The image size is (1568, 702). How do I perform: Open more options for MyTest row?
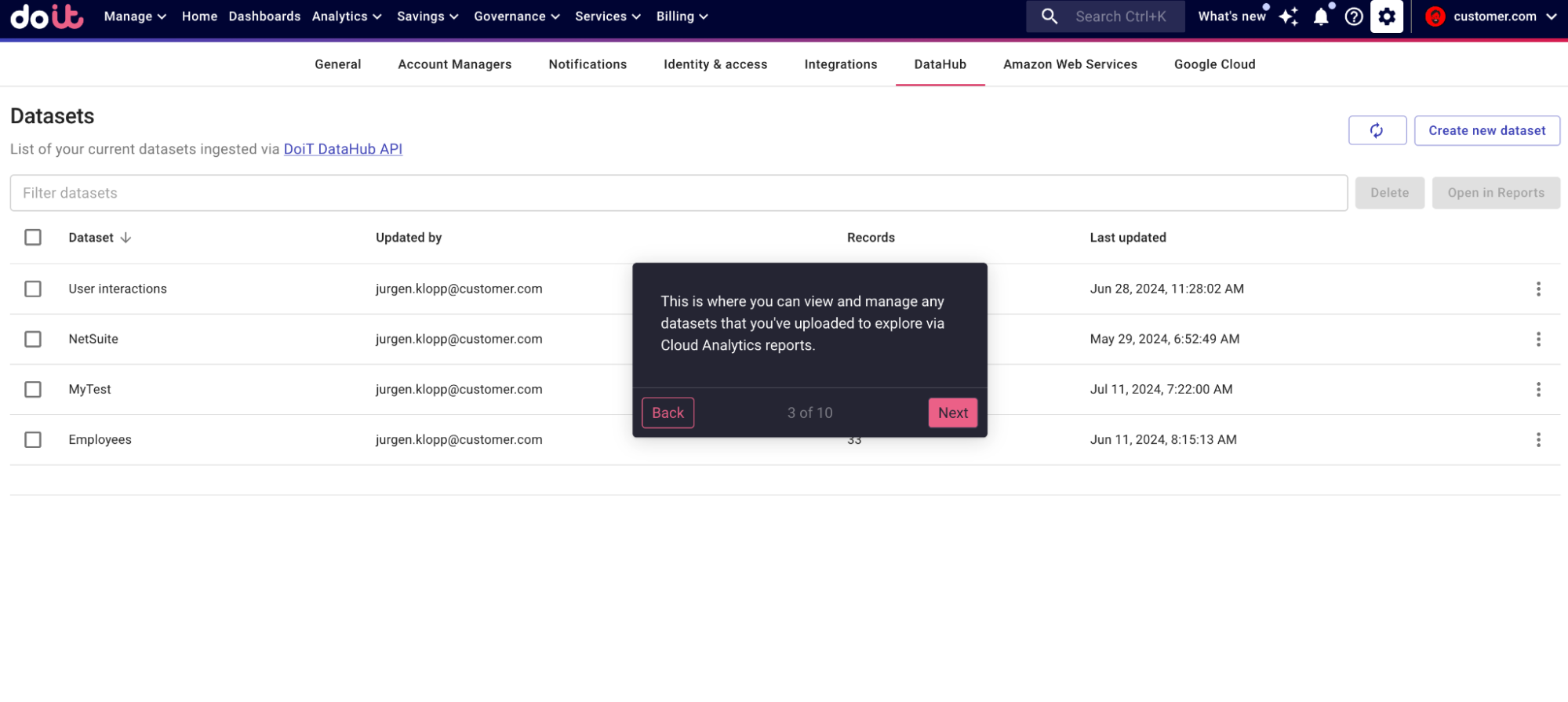1538,389
